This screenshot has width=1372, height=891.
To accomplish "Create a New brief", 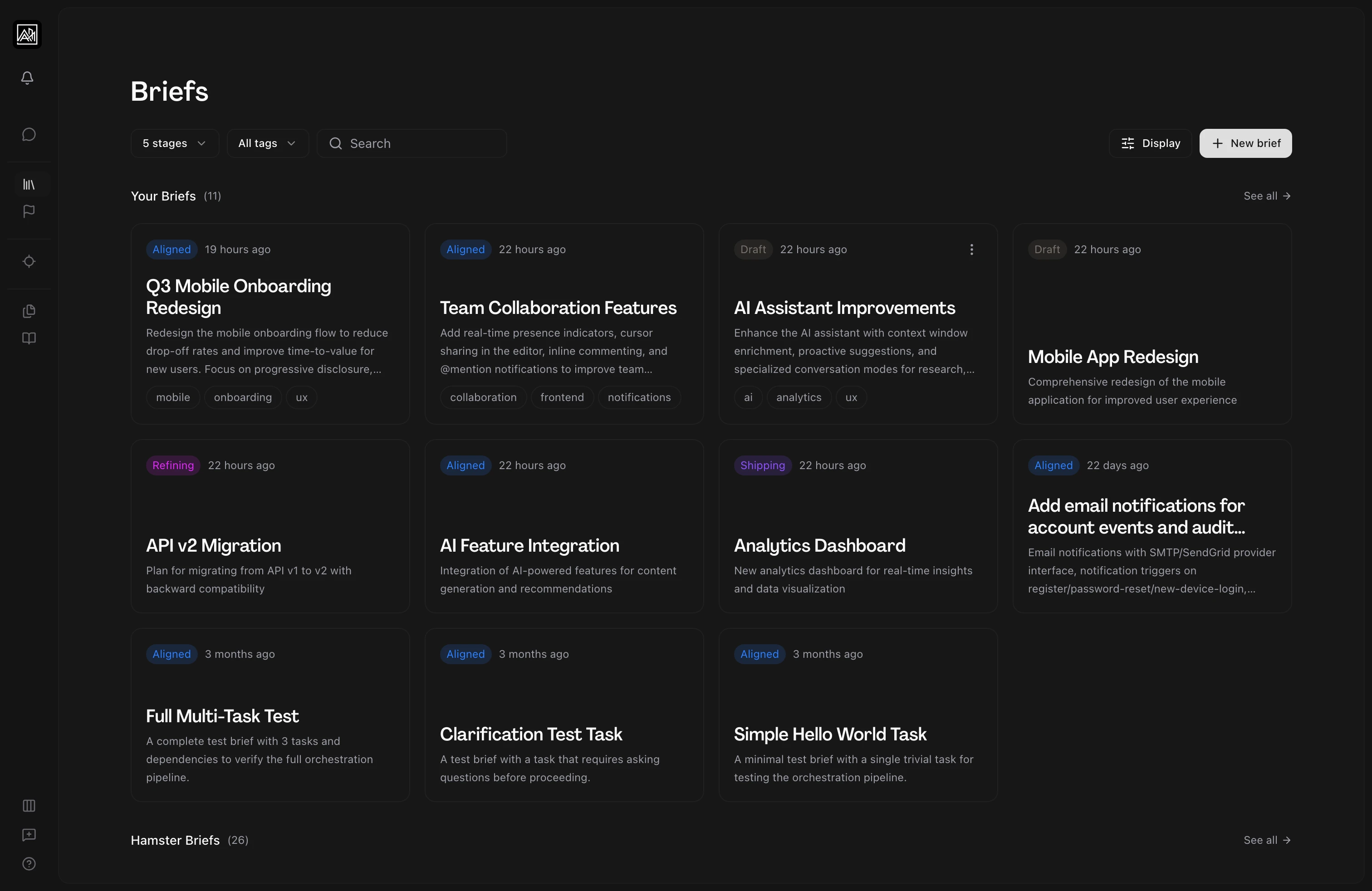I will pyautogui.click(x=1245, y=143).
